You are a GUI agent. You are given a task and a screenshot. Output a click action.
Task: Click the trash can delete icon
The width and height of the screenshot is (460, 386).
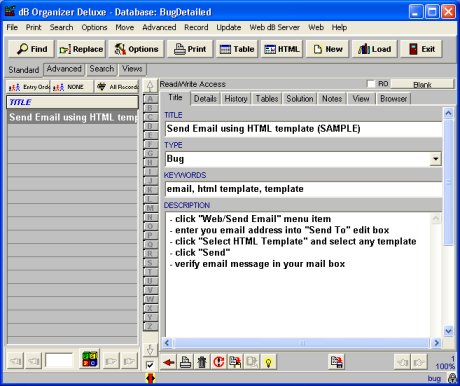(202, 362)
